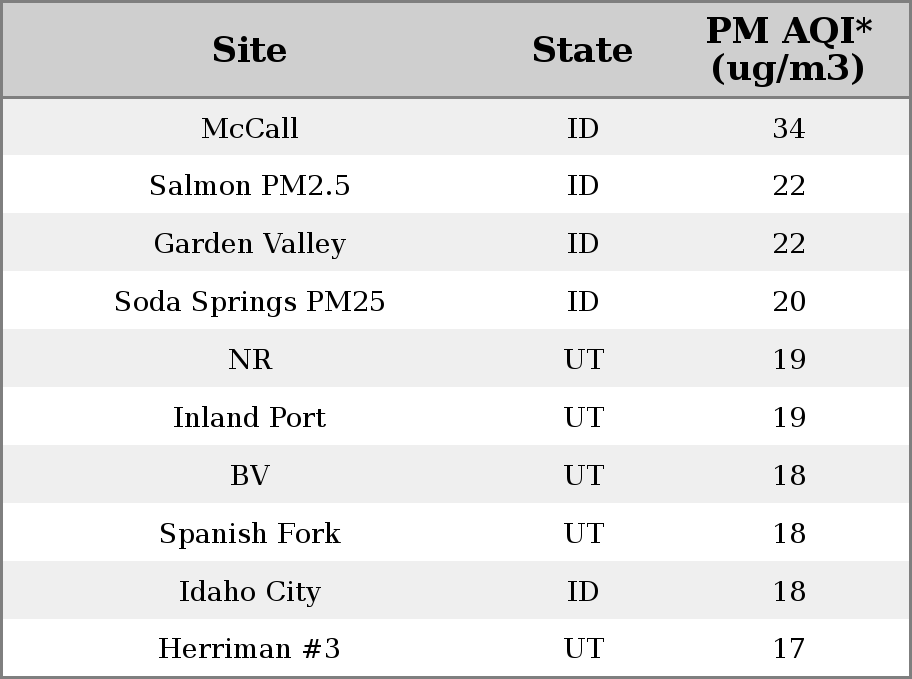Click the State column header

click(x=582, y=50)
